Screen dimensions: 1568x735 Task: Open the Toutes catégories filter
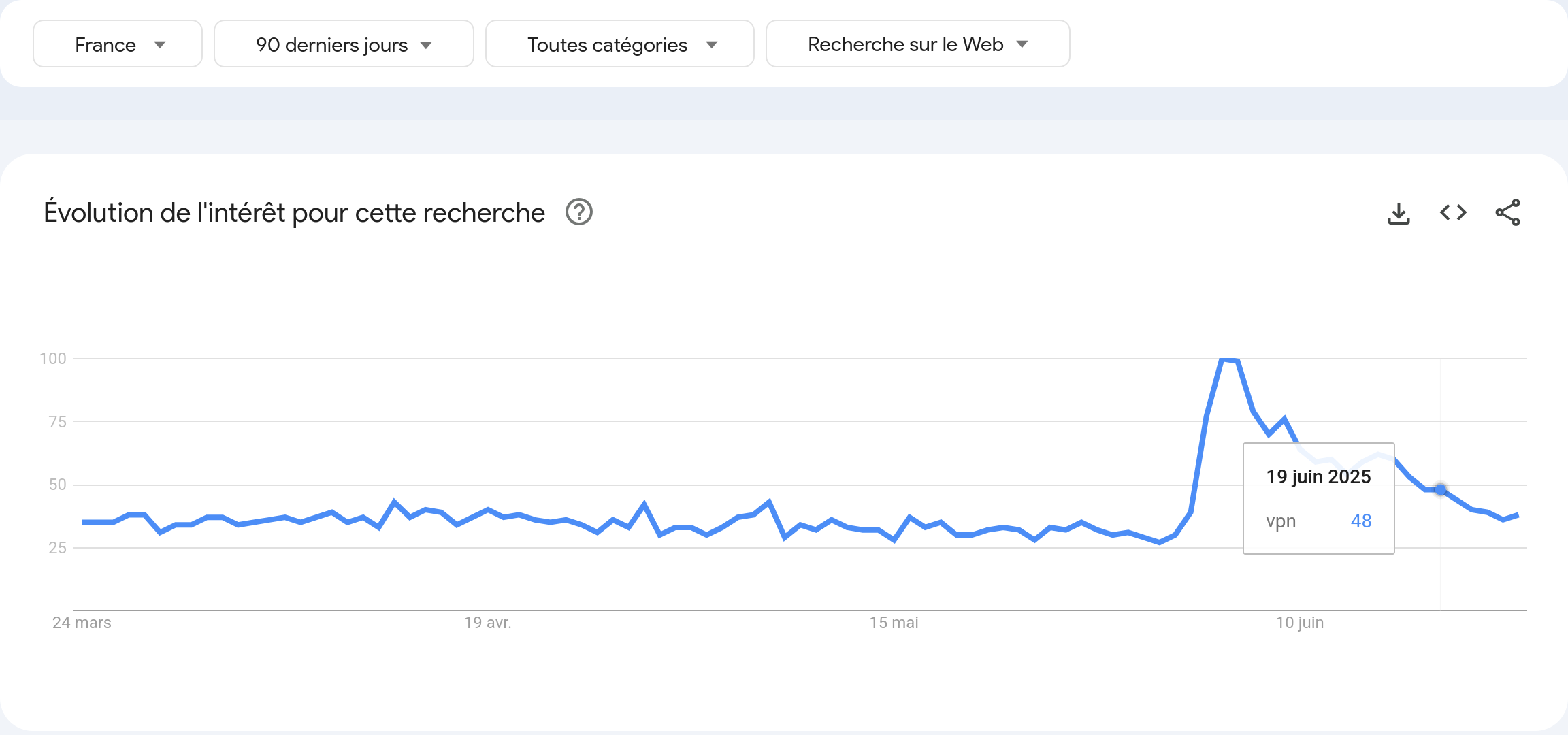[620, 44]
